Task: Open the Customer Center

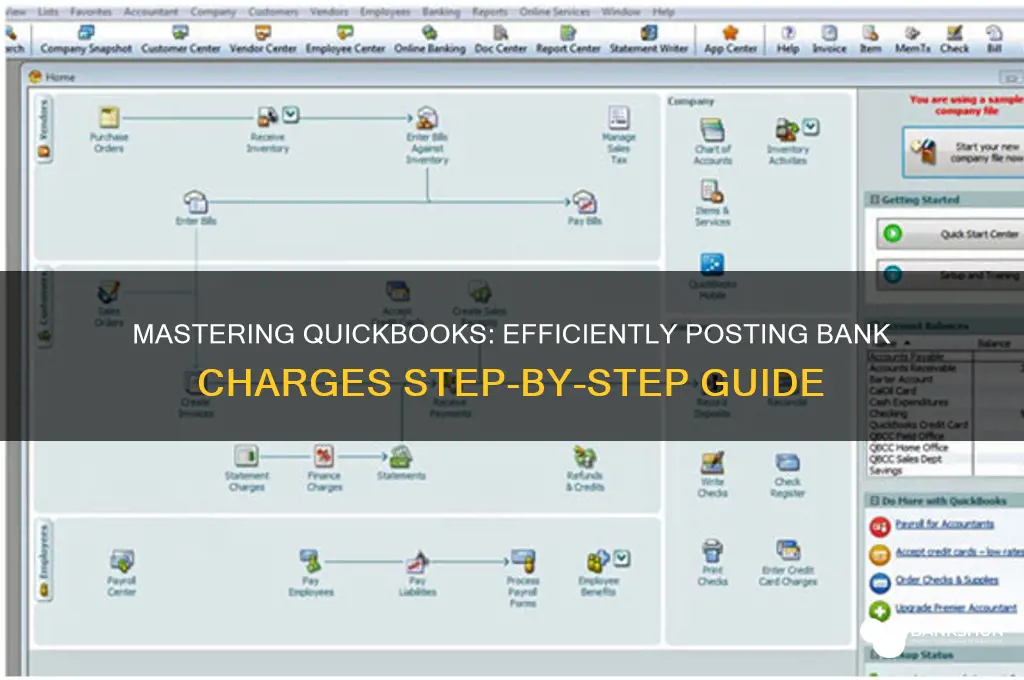Action: pyautogui.click(x=180, y=40)
